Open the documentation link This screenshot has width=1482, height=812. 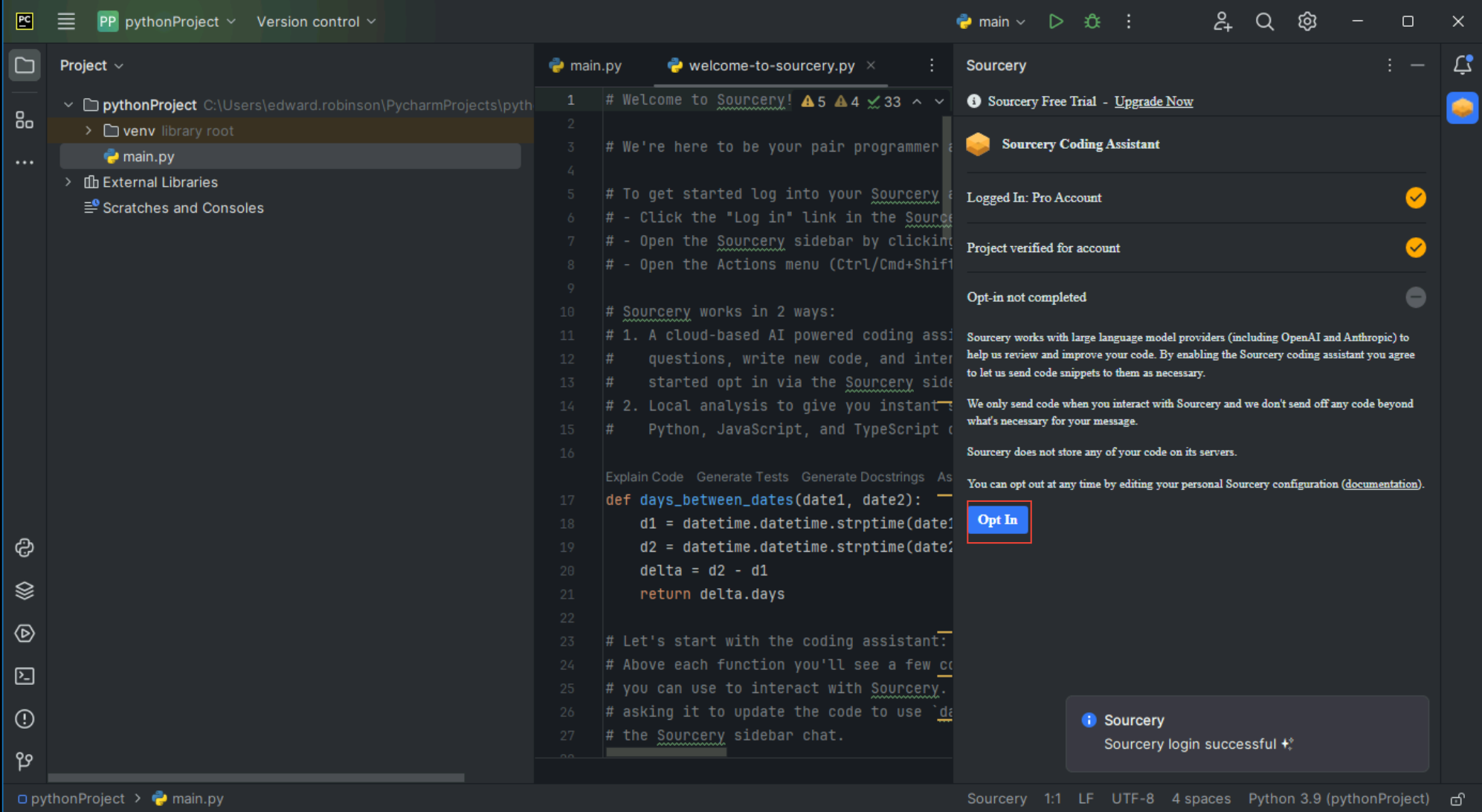click(x=1381, y=484)
